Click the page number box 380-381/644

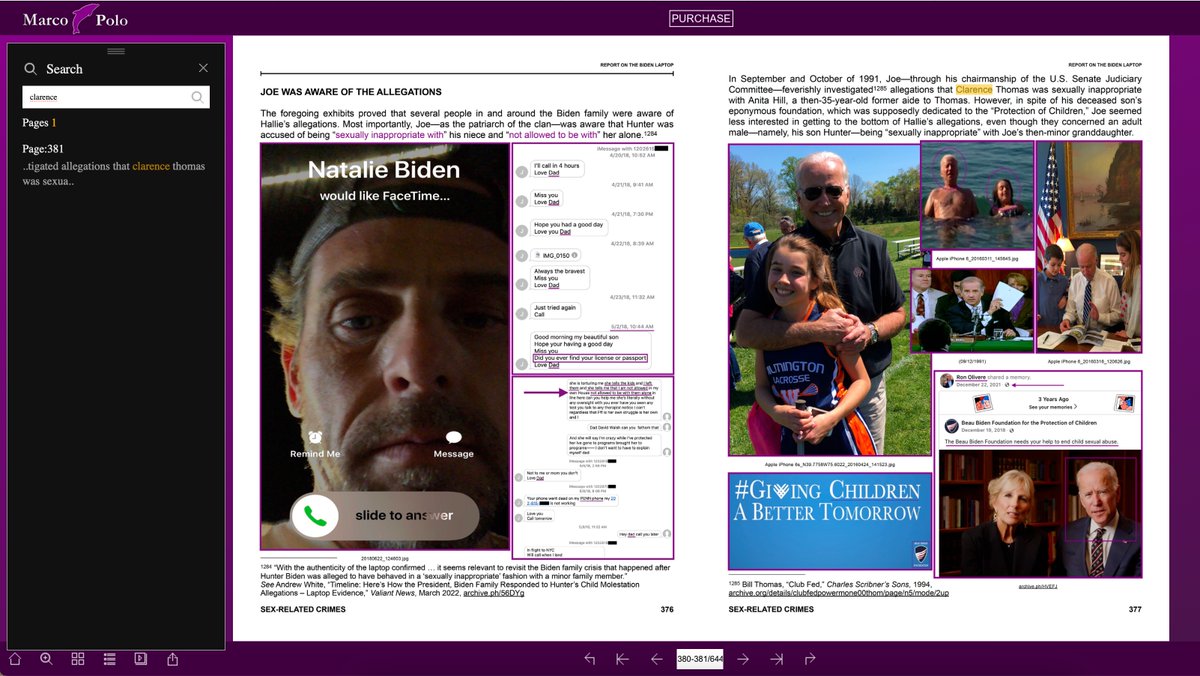(x=700, y=659)
